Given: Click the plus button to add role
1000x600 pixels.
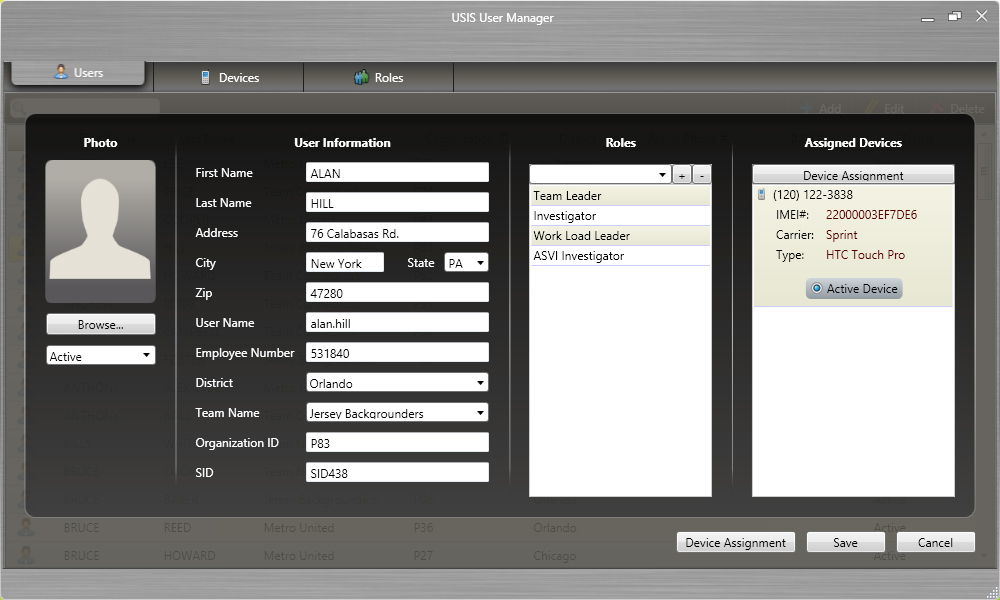Looking at the screenshot, I should pyautogui.click(x=681, y=175).
